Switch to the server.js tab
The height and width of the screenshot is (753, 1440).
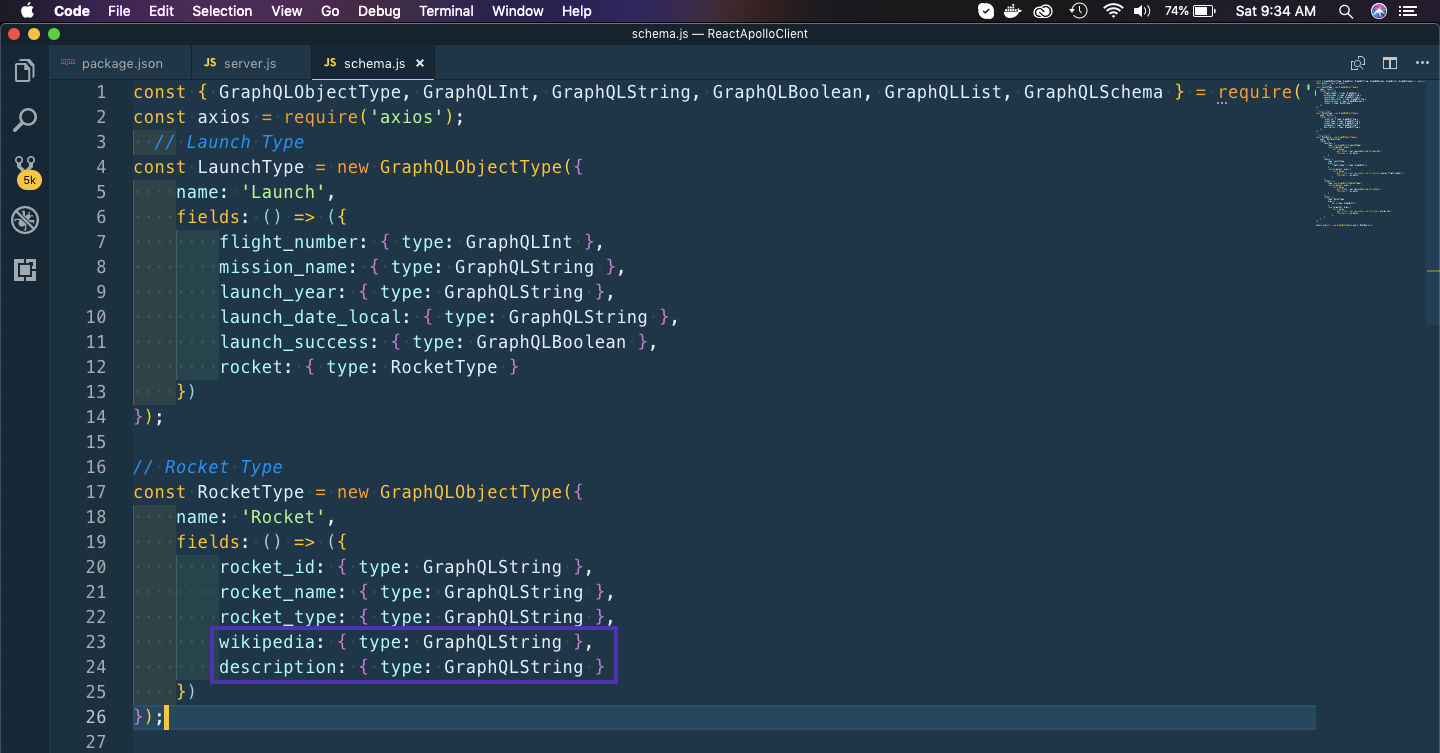click(251, 63)
